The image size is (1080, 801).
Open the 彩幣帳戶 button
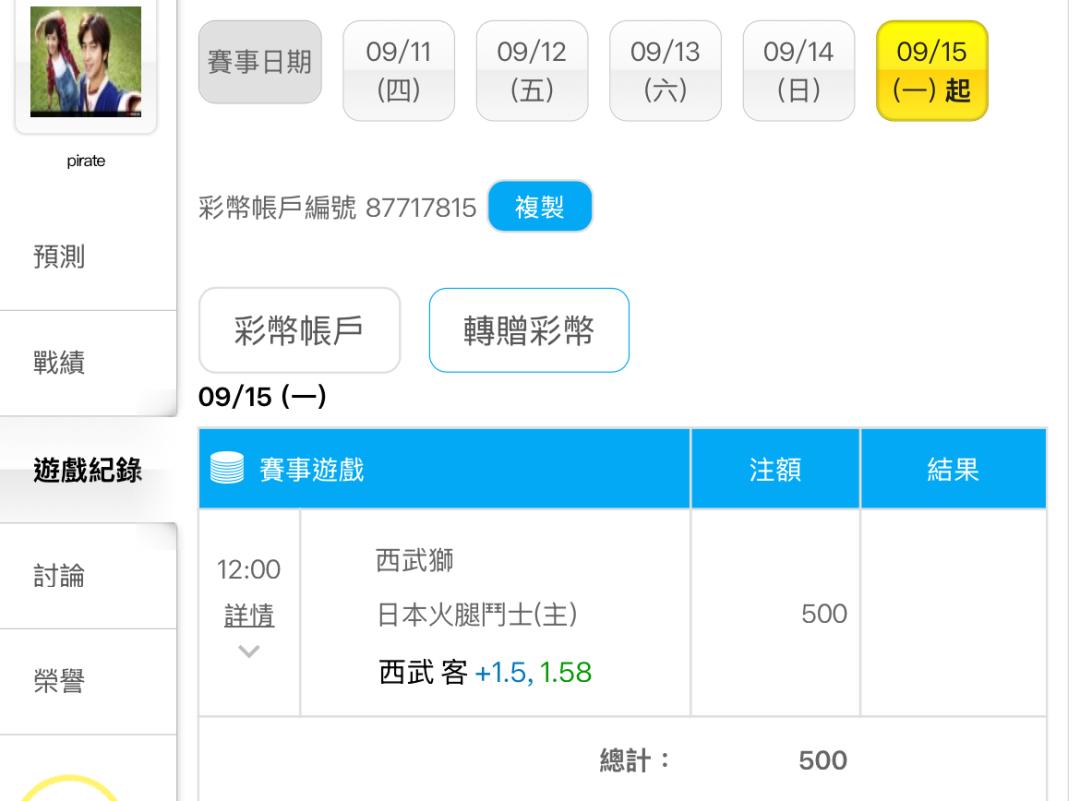coord(300,331)
